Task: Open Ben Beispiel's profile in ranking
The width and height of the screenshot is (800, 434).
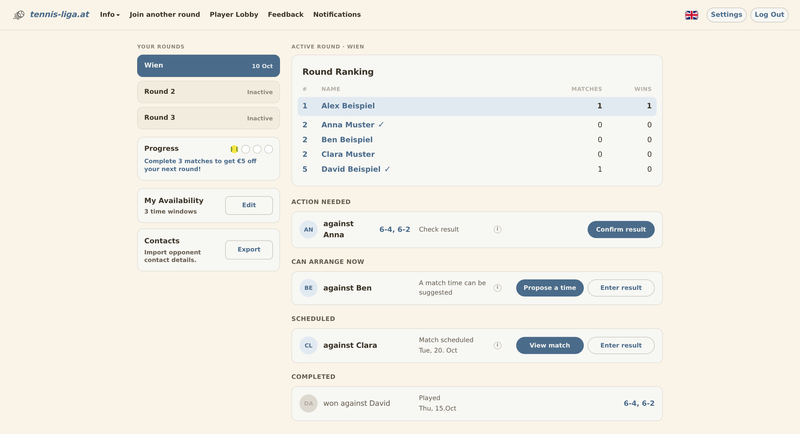Action: pos(347,140)
